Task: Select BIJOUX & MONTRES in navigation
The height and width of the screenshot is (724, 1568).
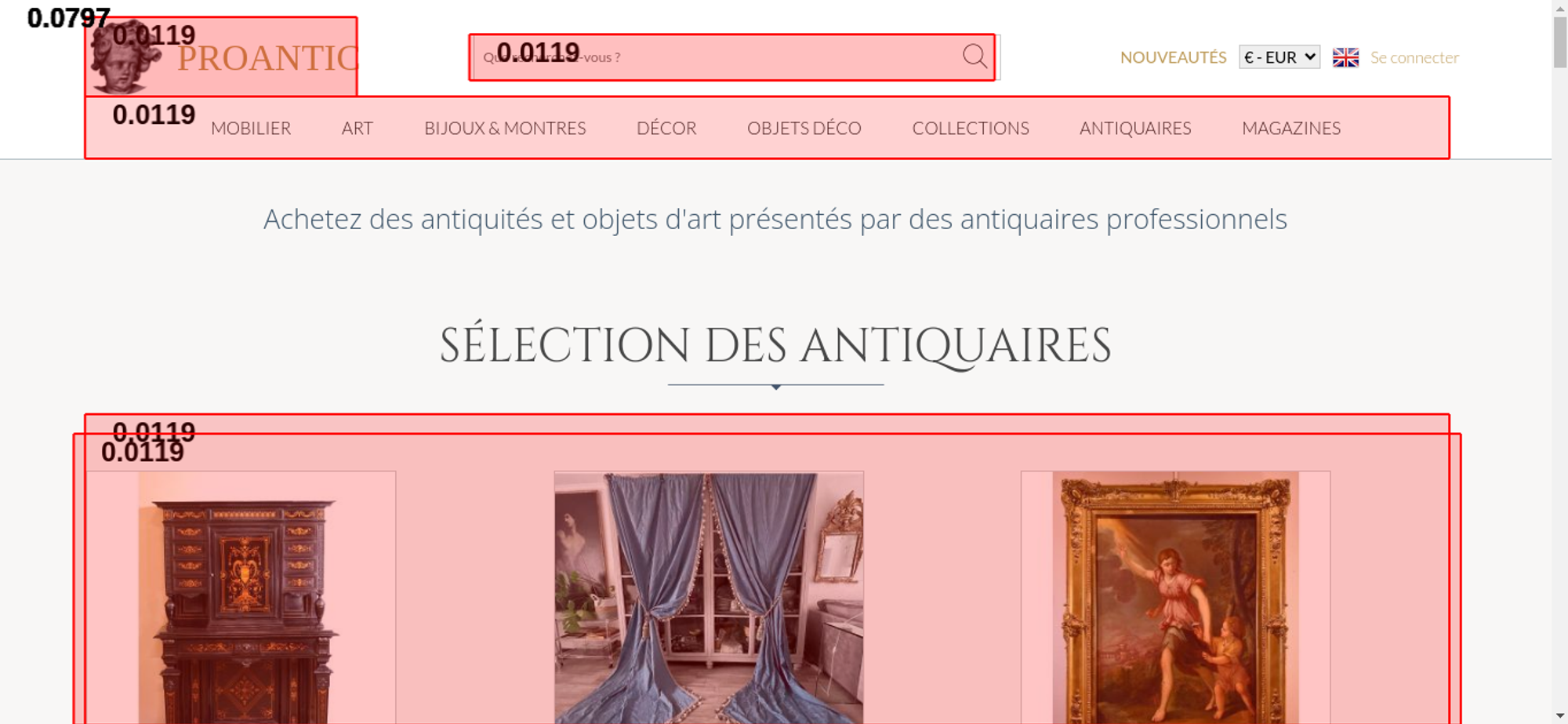Action: click(x=505, y=128)
